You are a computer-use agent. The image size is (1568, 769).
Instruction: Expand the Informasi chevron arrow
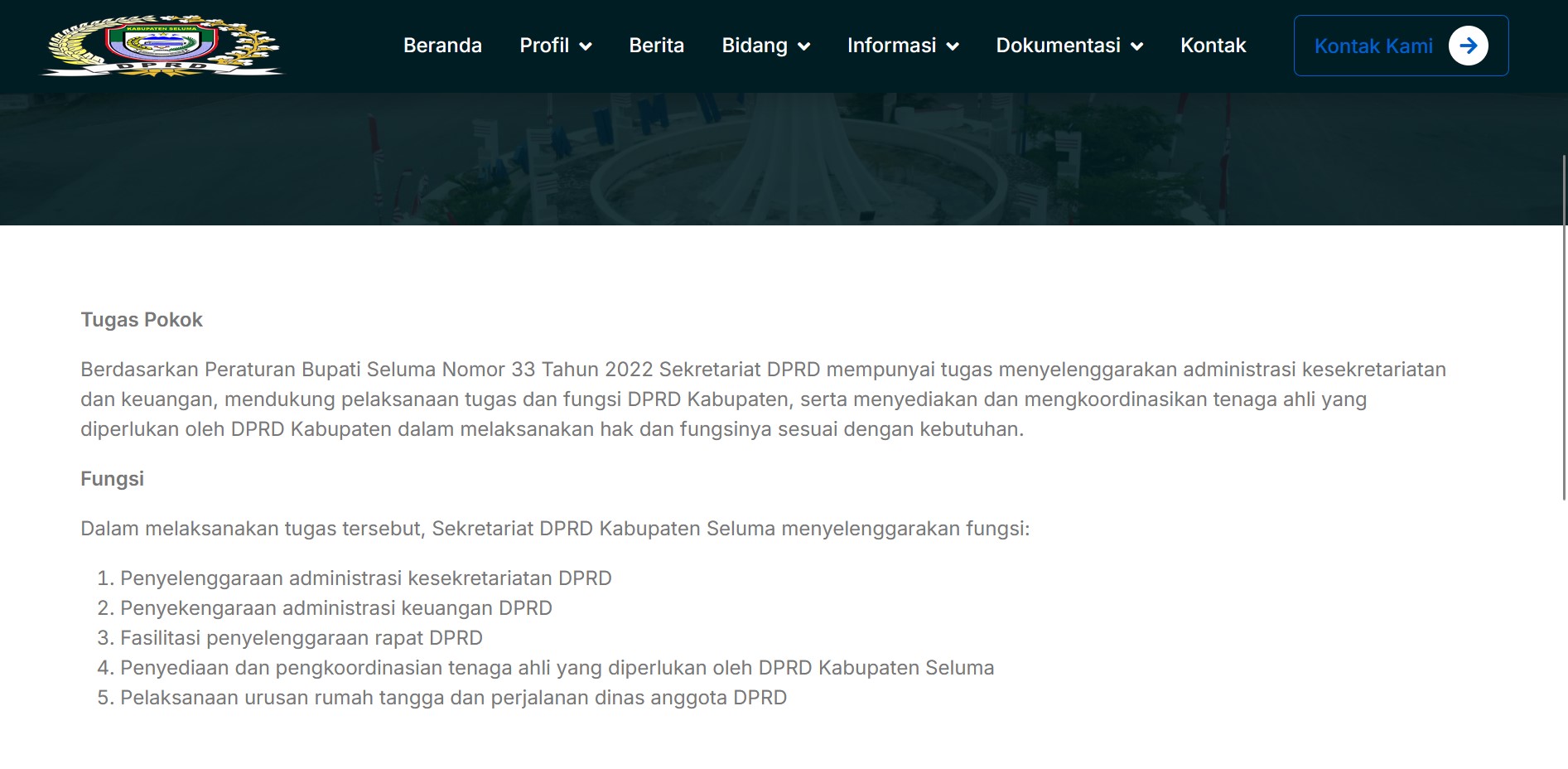pos(953,46)
